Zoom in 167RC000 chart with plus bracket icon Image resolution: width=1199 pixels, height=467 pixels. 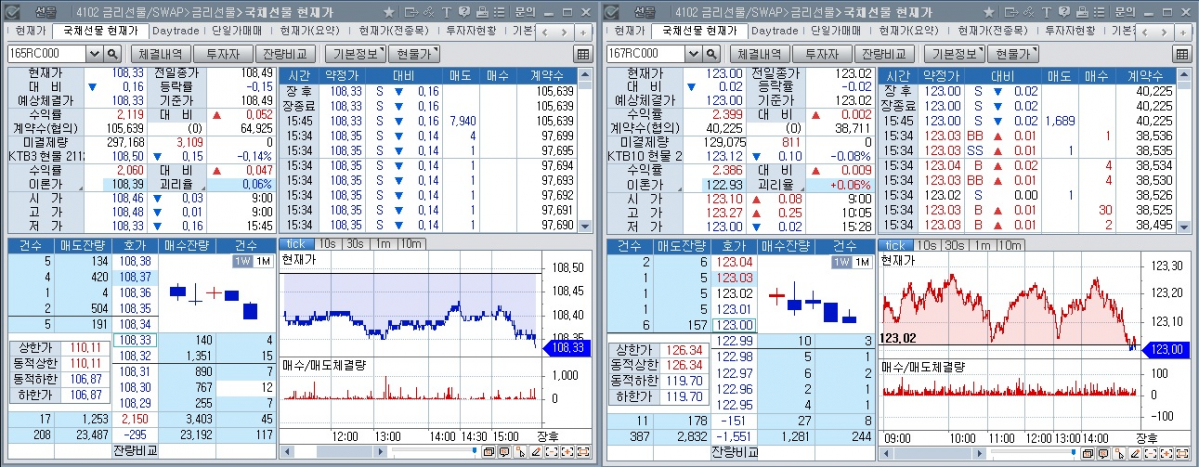coord(1166,452)
